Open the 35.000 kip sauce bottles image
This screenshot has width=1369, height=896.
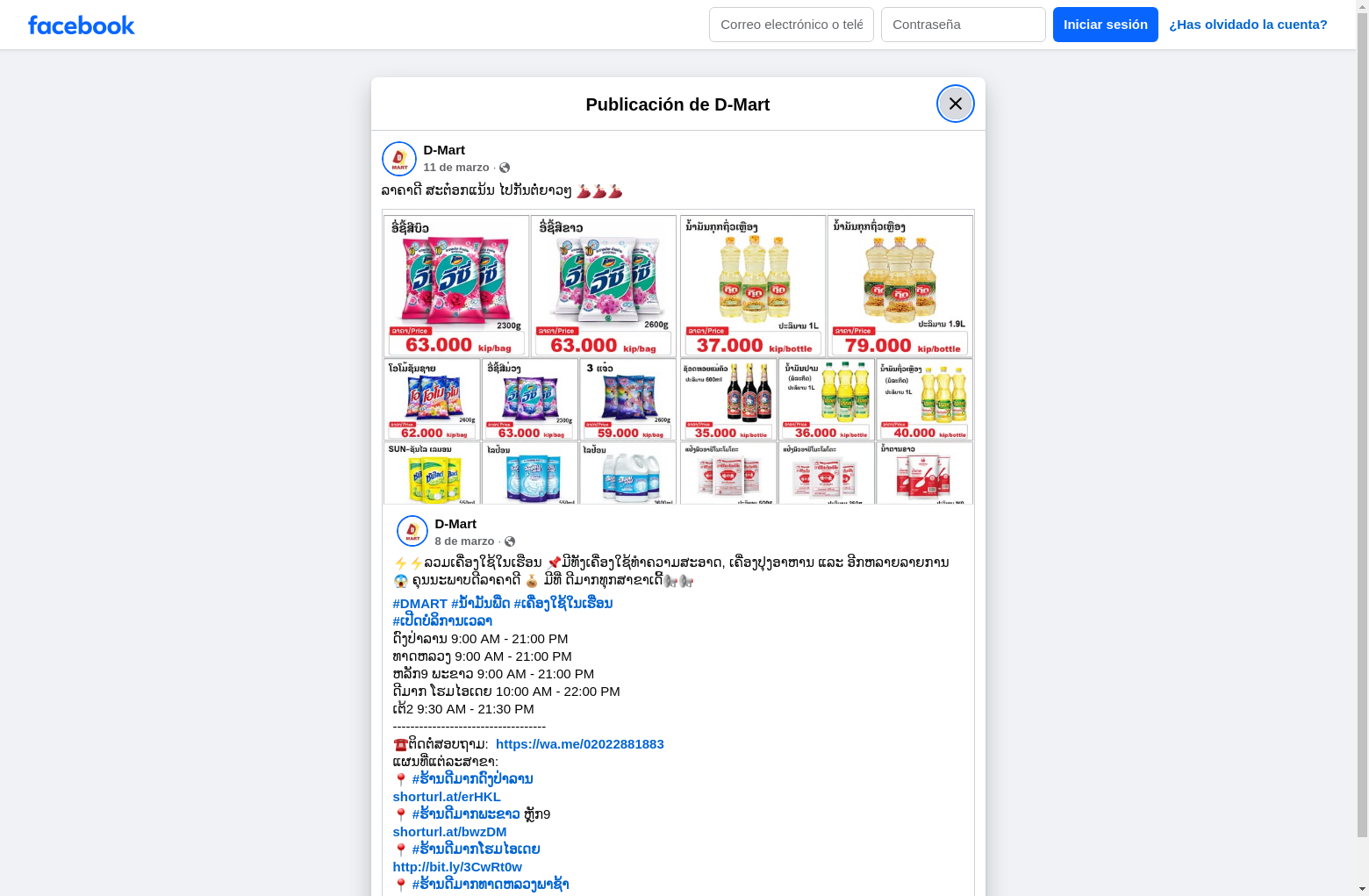[x=728, y=399]
